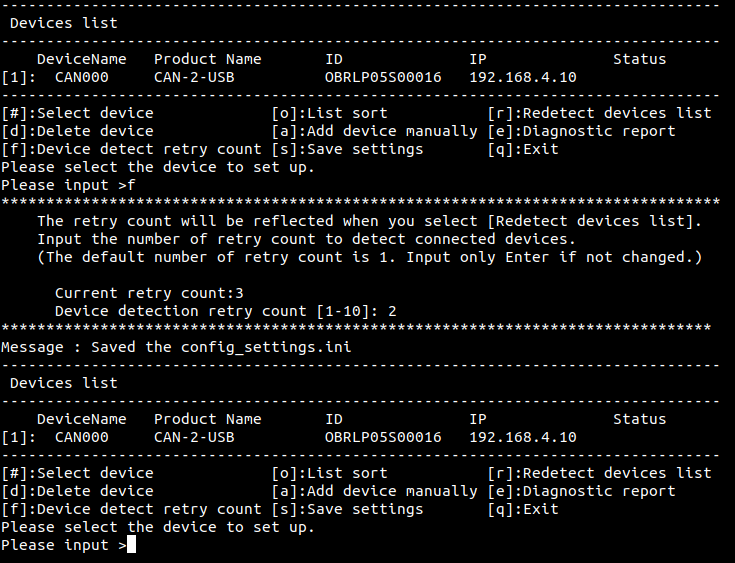Select [d]:Delete device in the topmost menu
Image resolution: width=735 pixels, height=563 pixels.
coord(77,131)
